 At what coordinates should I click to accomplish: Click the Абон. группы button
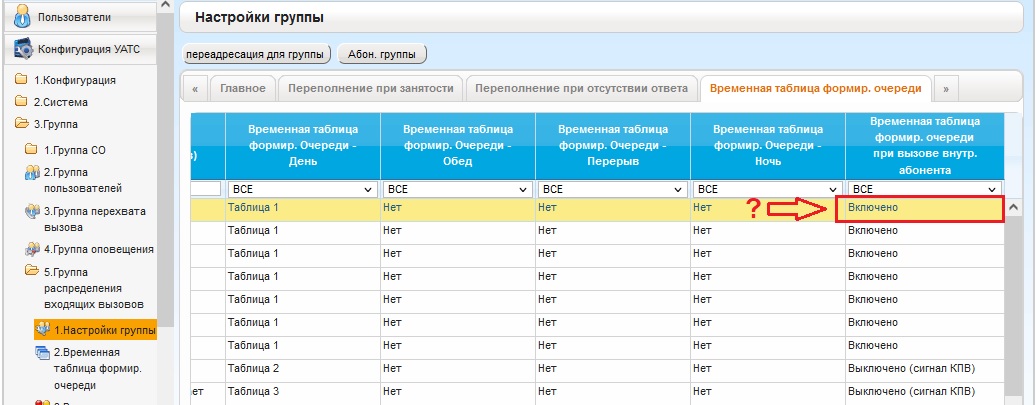pos(382,54)
